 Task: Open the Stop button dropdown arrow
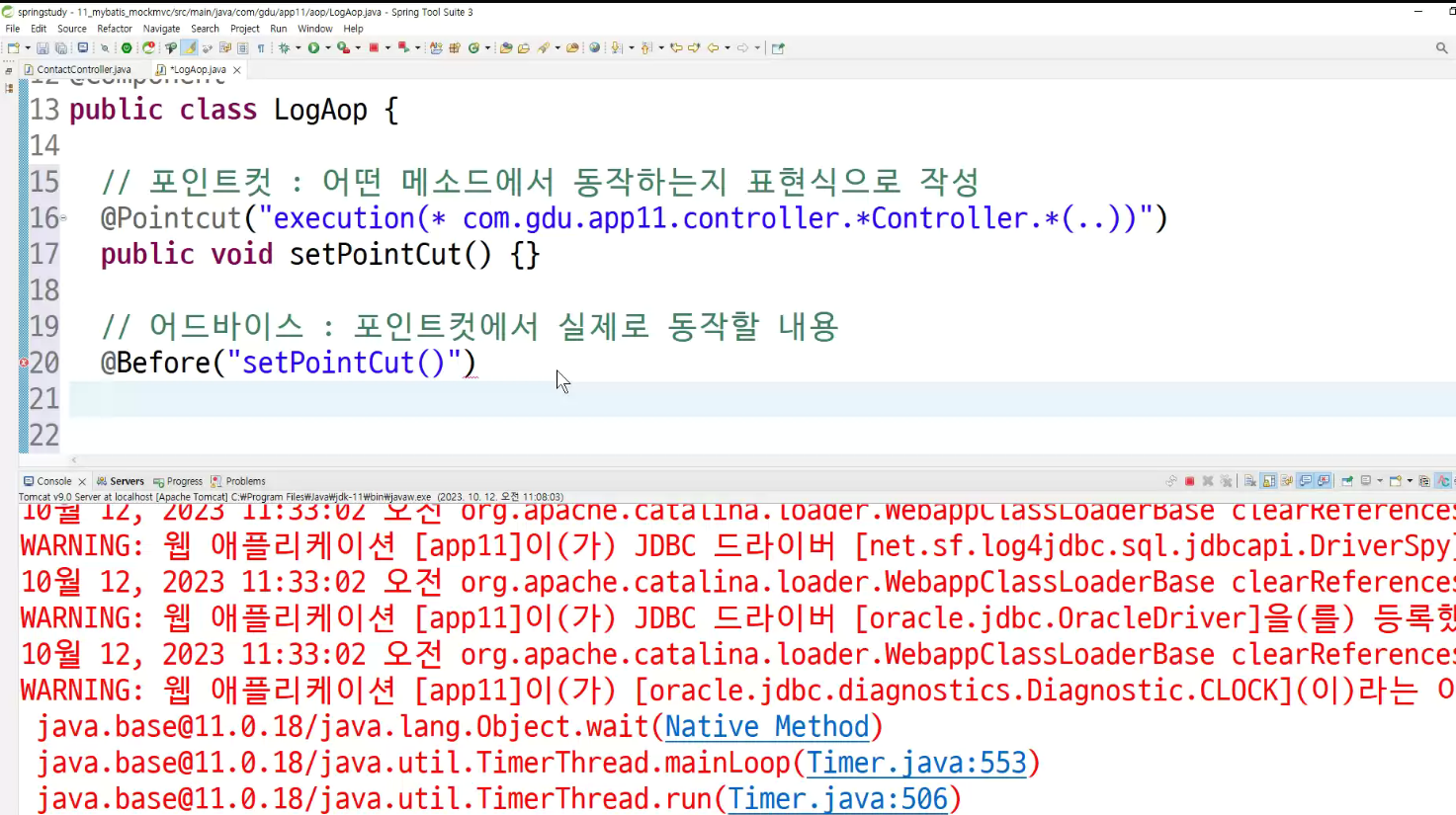pyautogui.click(x=387, y=47)
